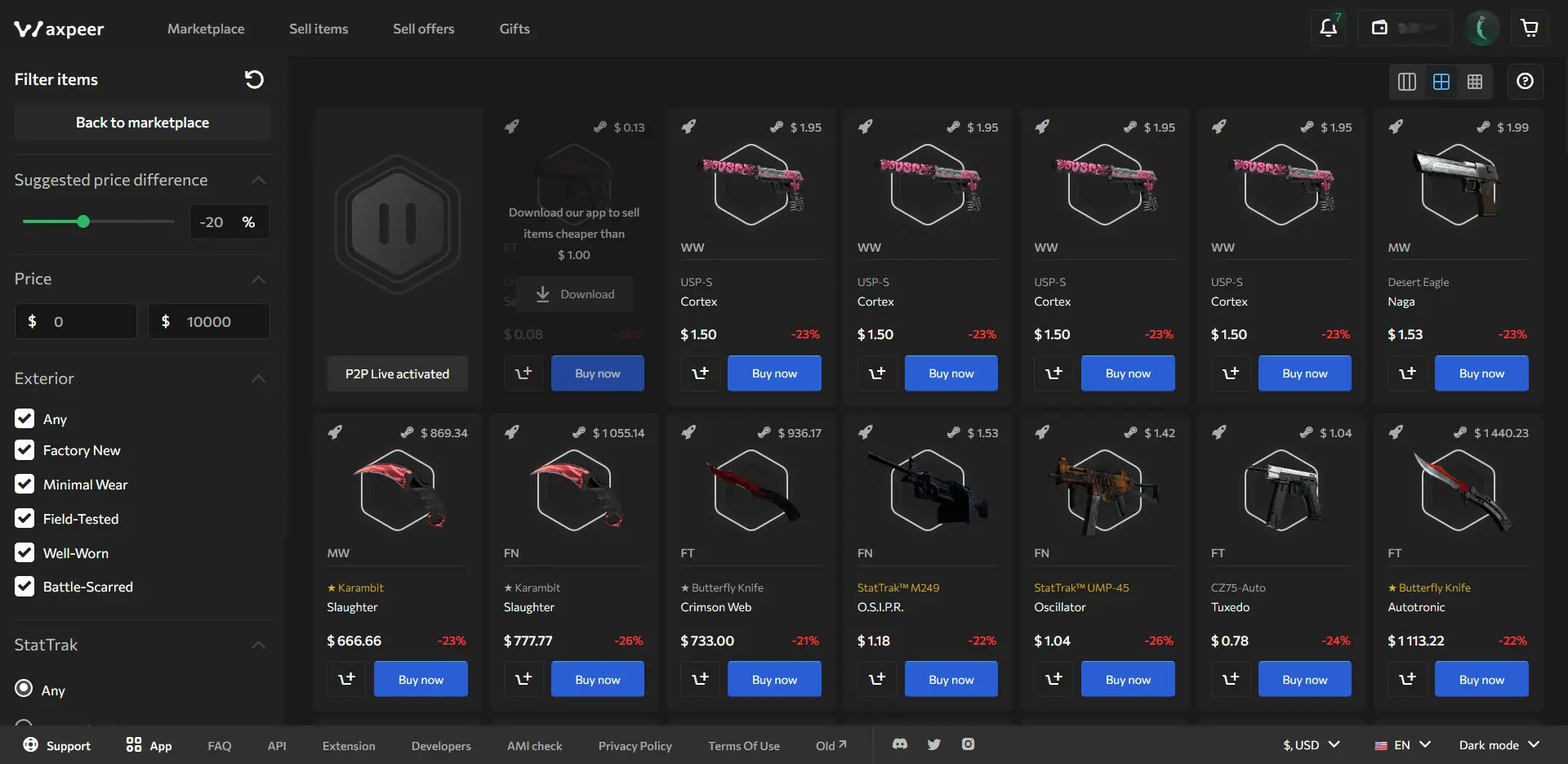Add StatTrak M249 O.S.I.P.R. to cart
The image size is (1568, 764).
[x=877, y=679]
